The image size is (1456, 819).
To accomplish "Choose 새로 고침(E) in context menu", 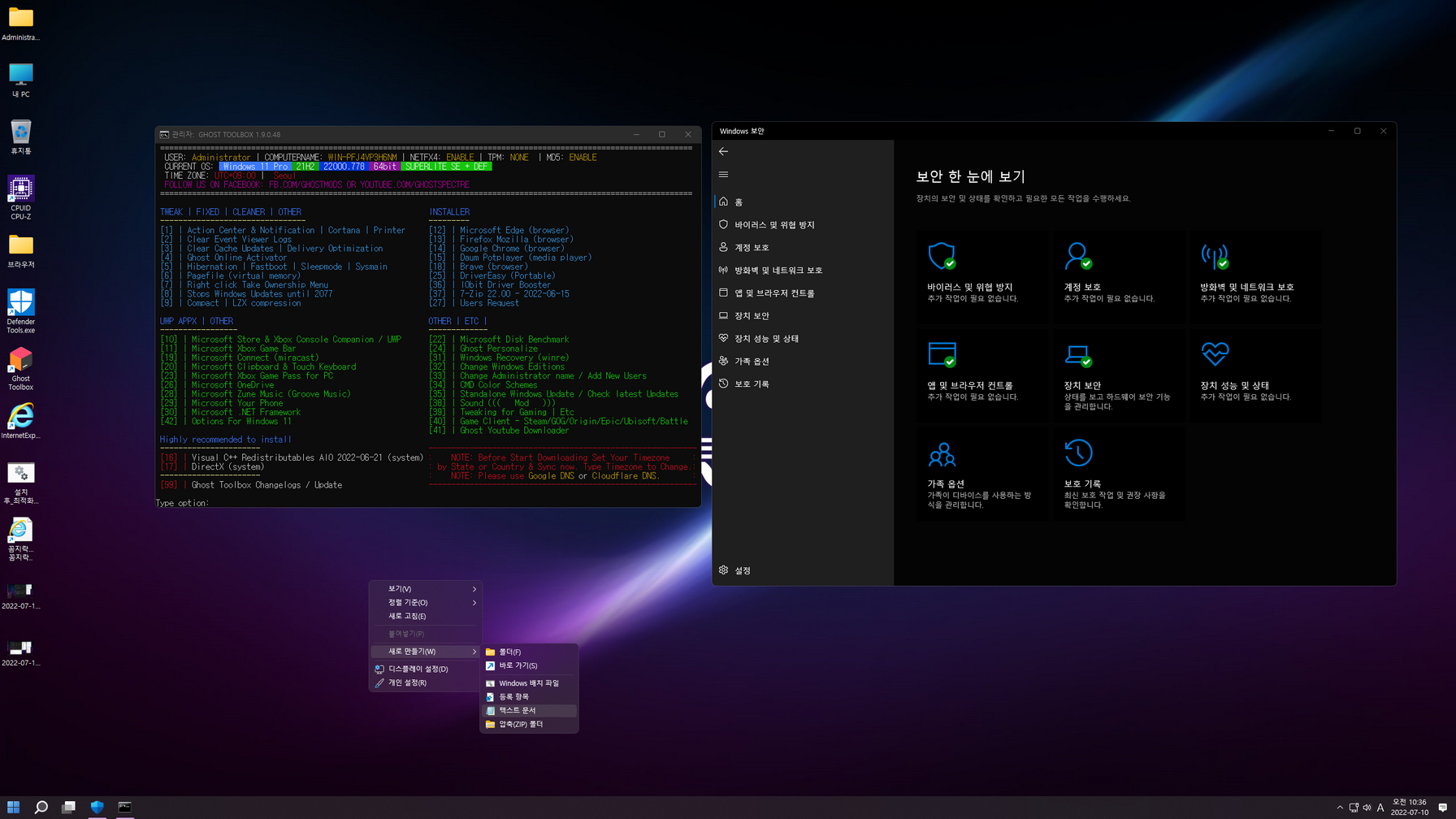I will click(x=425, y=617).
